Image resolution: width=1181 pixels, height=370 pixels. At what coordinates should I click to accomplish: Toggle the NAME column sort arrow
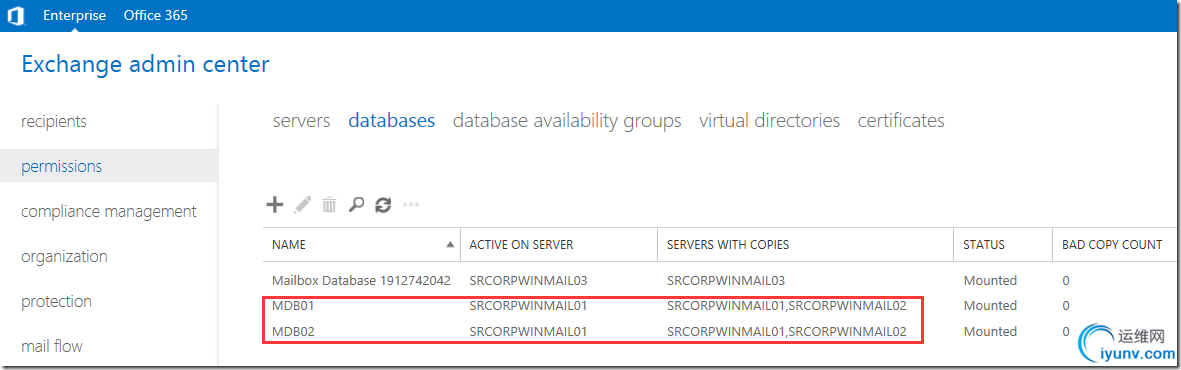[x=450, y=245]
